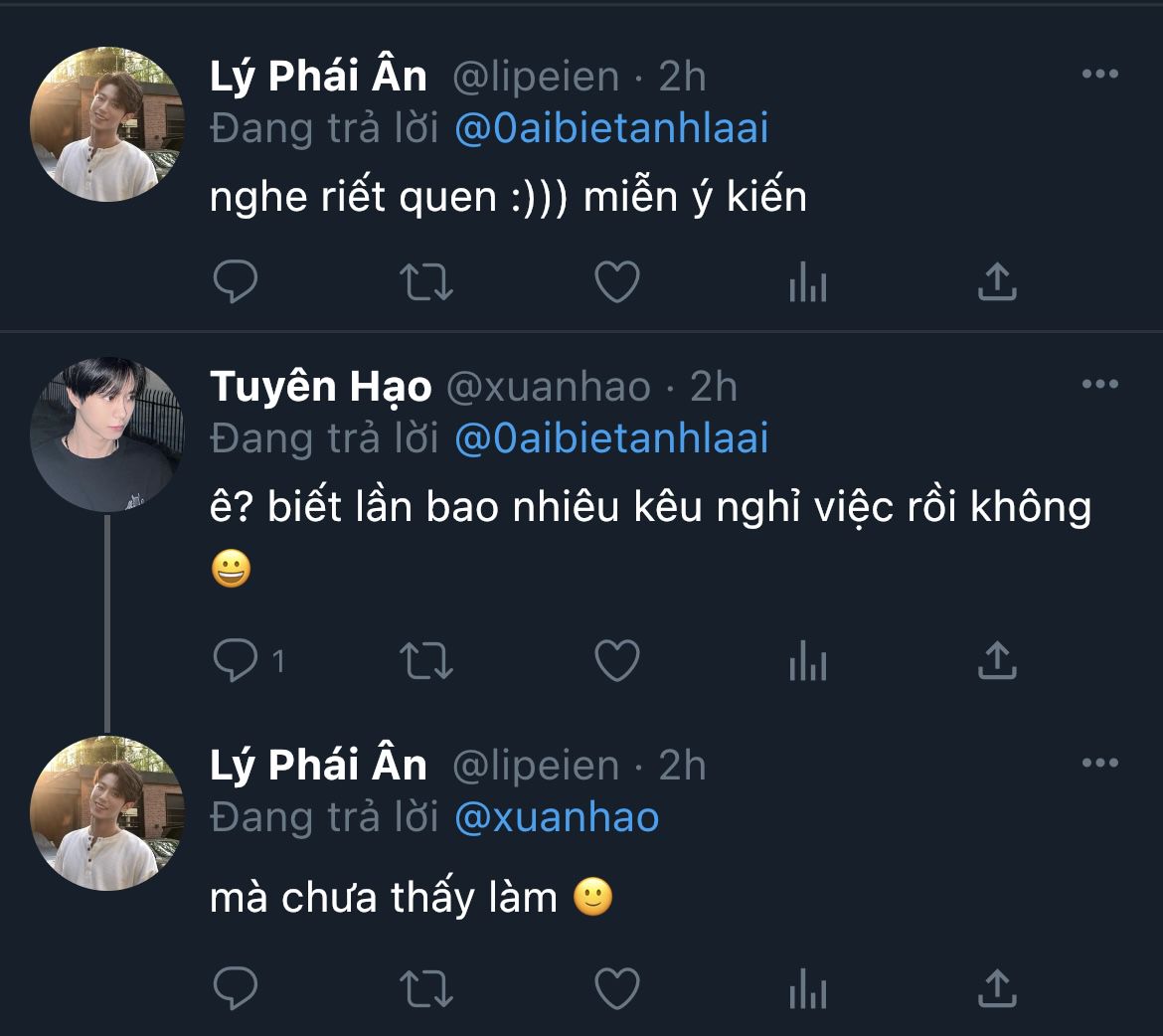Like the "nghe riết quen" tweet
This screenshot has width=1163, height=1036.
(x=616, y=282)
